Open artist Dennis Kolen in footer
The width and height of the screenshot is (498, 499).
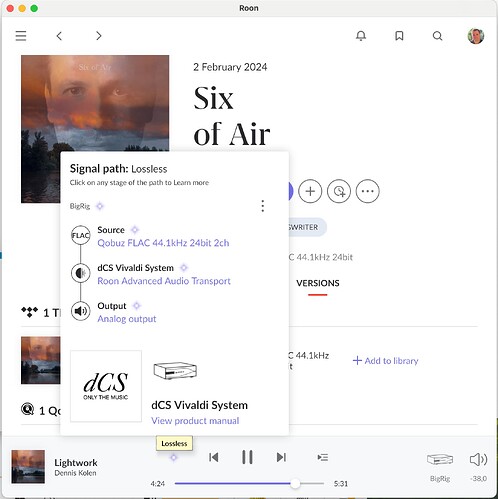click(75, 473)
